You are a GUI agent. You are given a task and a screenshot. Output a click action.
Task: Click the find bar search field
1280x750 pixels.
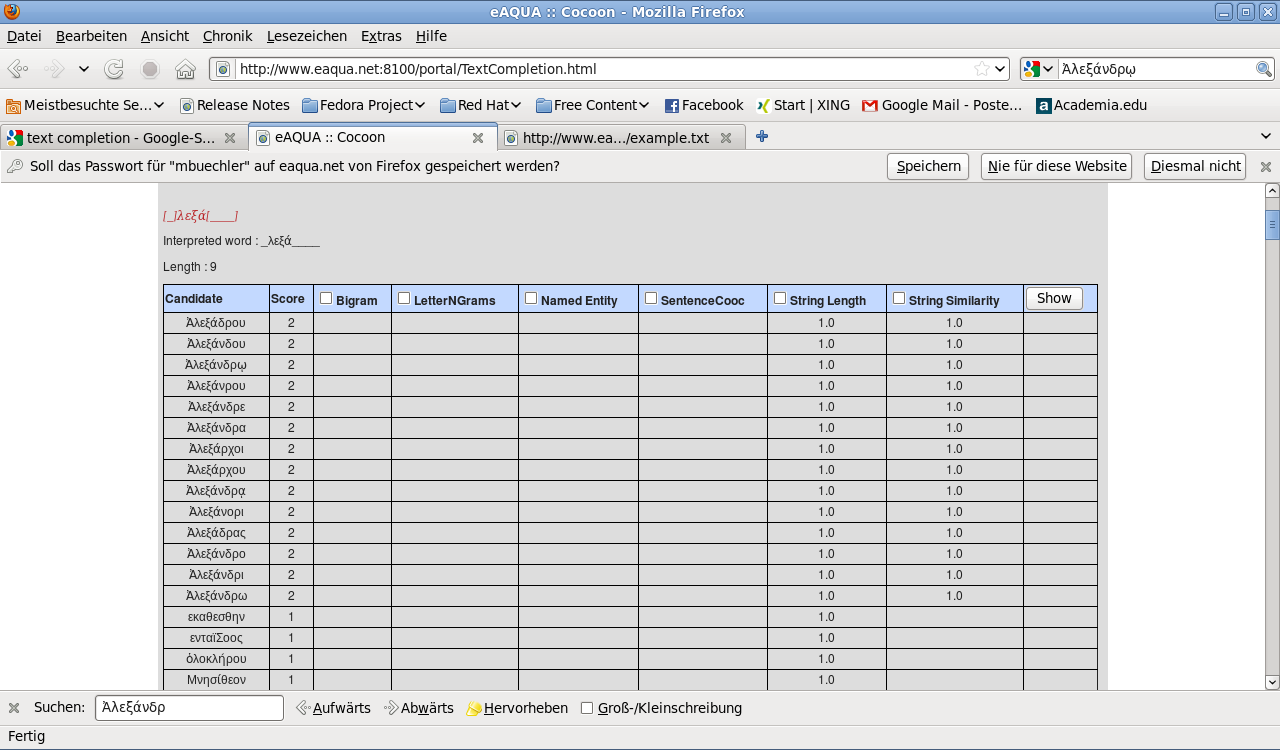click(189, 708)
